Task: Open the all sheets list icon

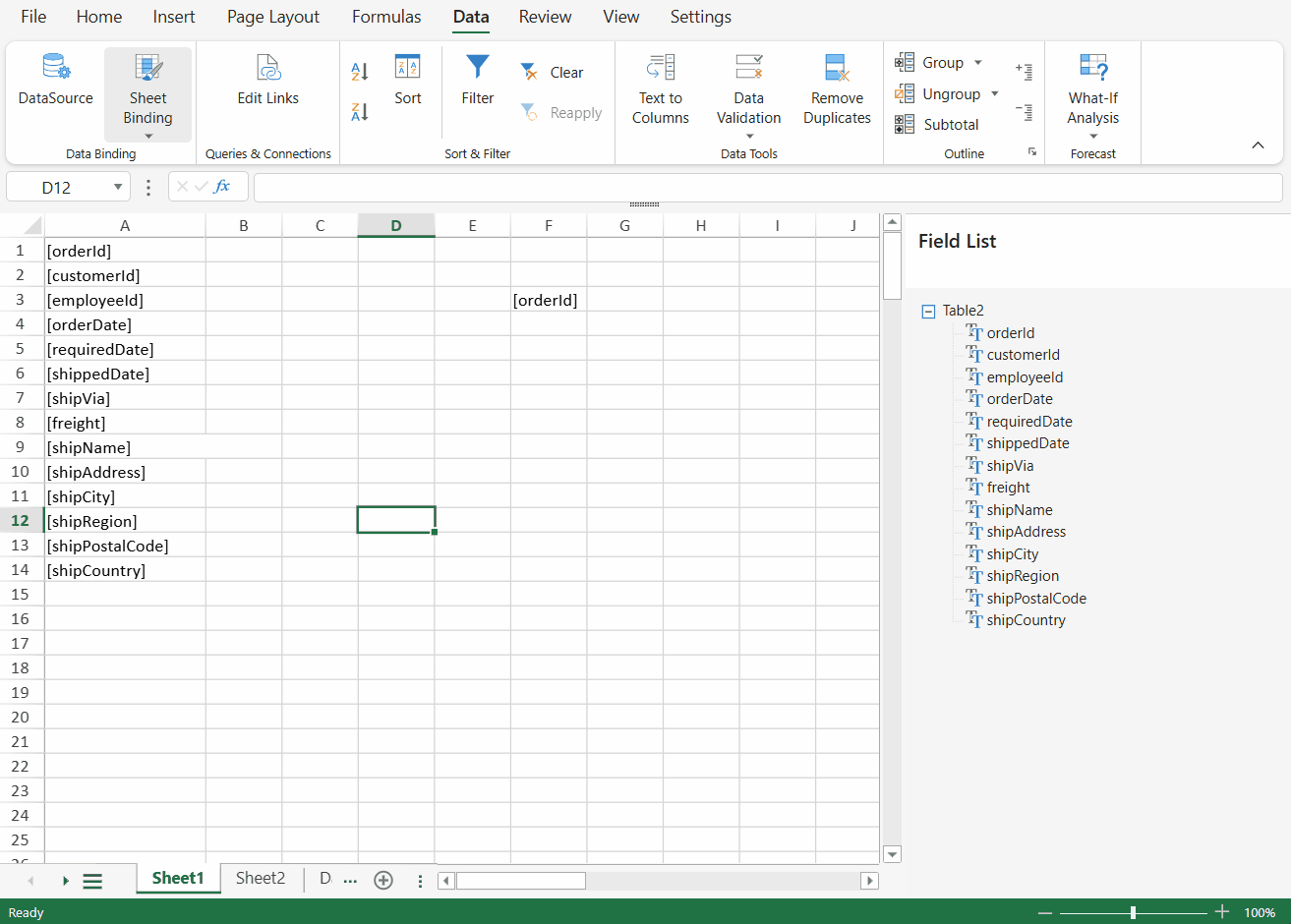Action: 92,881
